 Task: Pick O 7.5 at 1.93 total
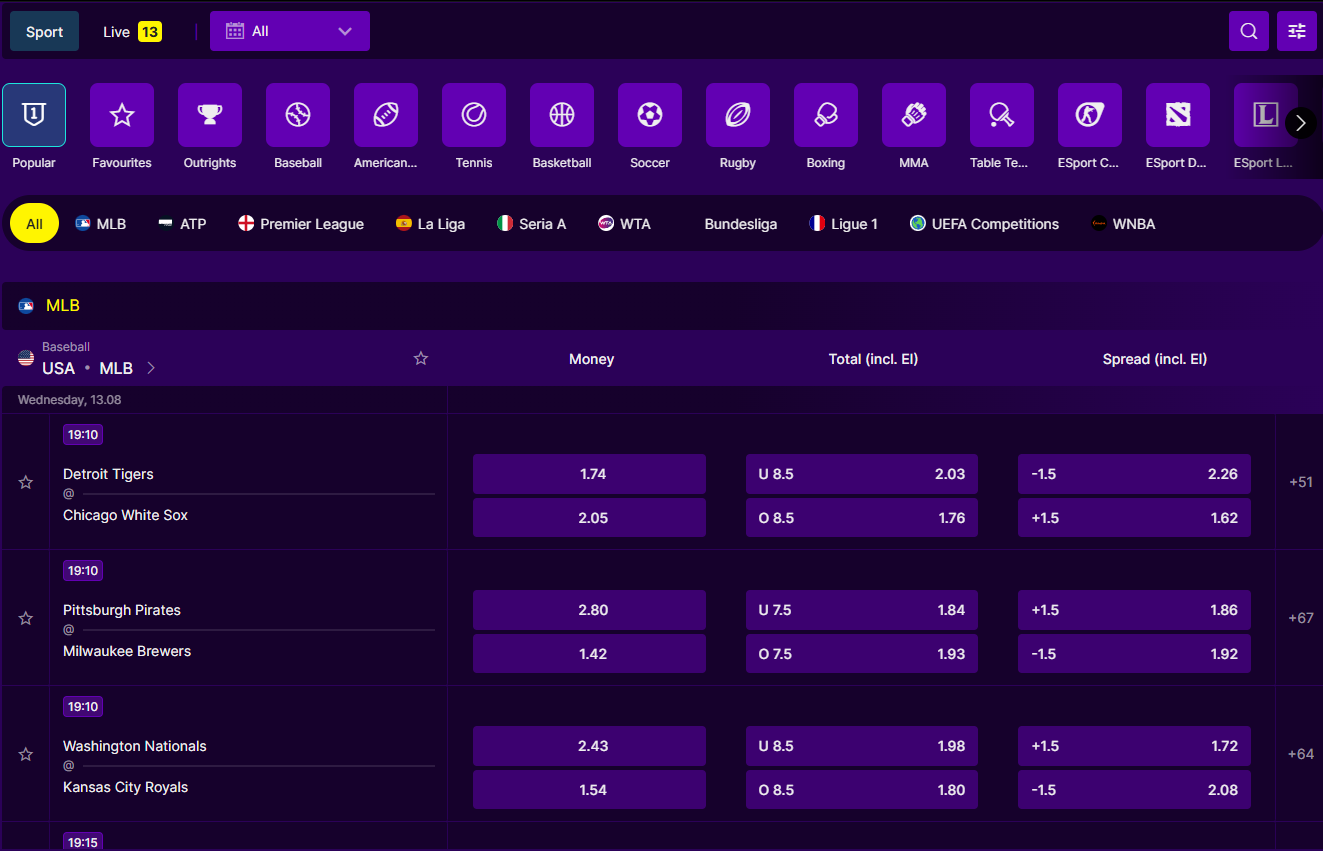click(x=862, y=654)
